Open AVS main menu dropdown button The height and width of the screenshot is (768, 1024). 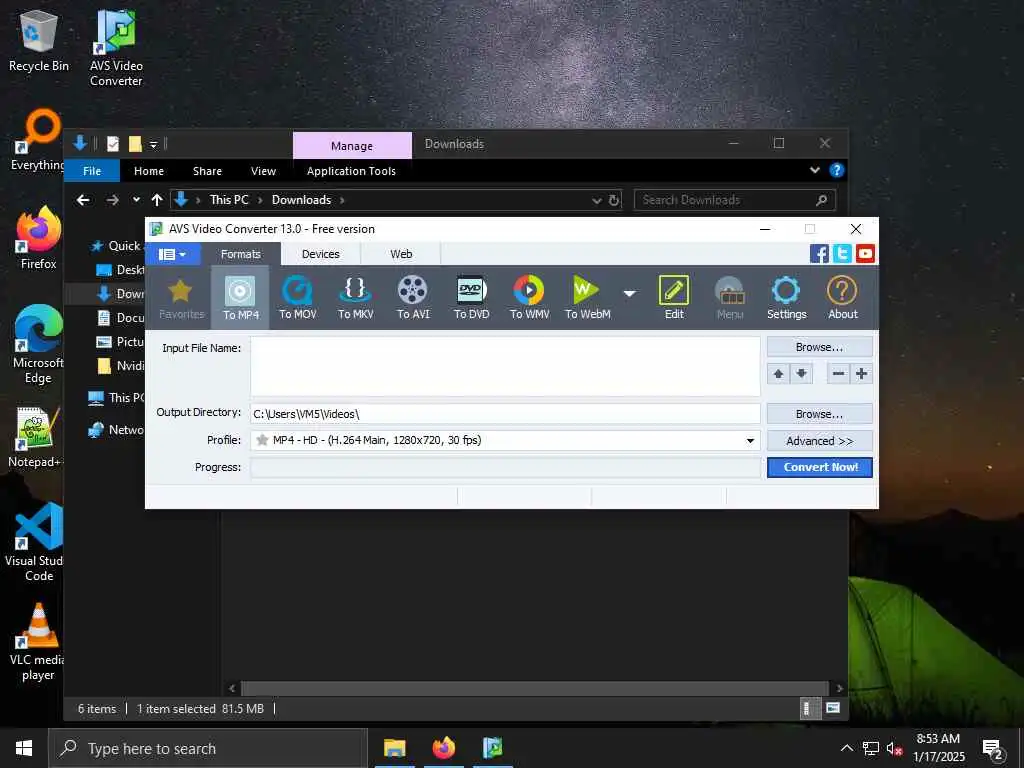(x=172, y=254)
